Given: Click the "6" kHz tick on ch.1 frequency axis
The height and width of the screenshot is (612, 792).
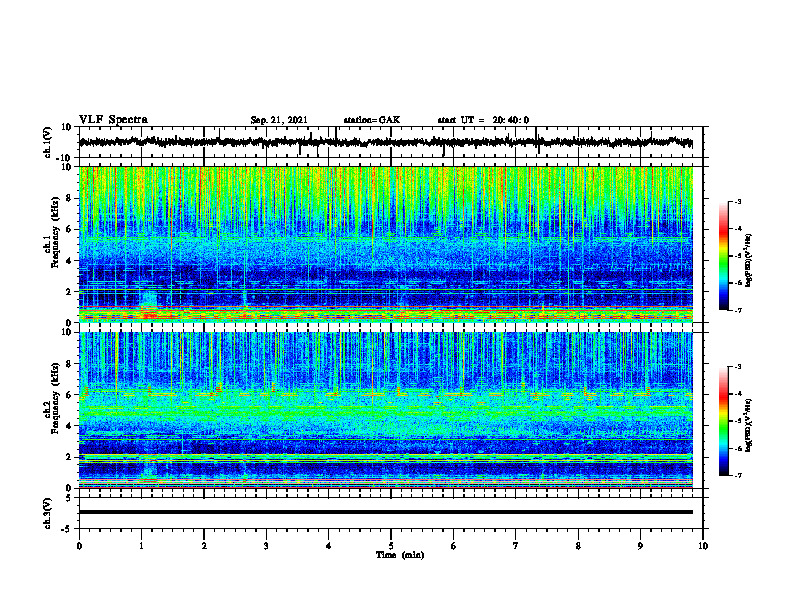Looking at the screenshot, I should (x=69, y=230).
